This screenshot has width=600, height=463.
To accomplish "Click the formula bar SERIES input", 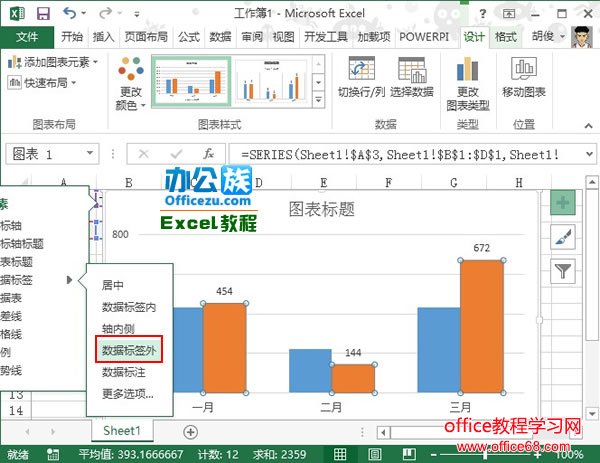I will pyautogui.click(x=406, y=154).
